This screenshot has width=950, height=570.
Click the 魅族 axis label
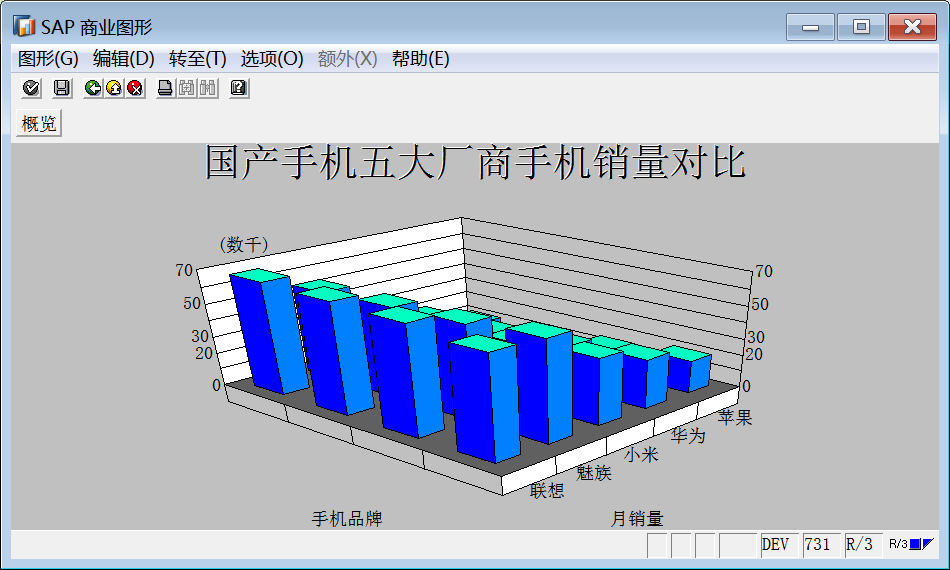[x=594, y=472]
